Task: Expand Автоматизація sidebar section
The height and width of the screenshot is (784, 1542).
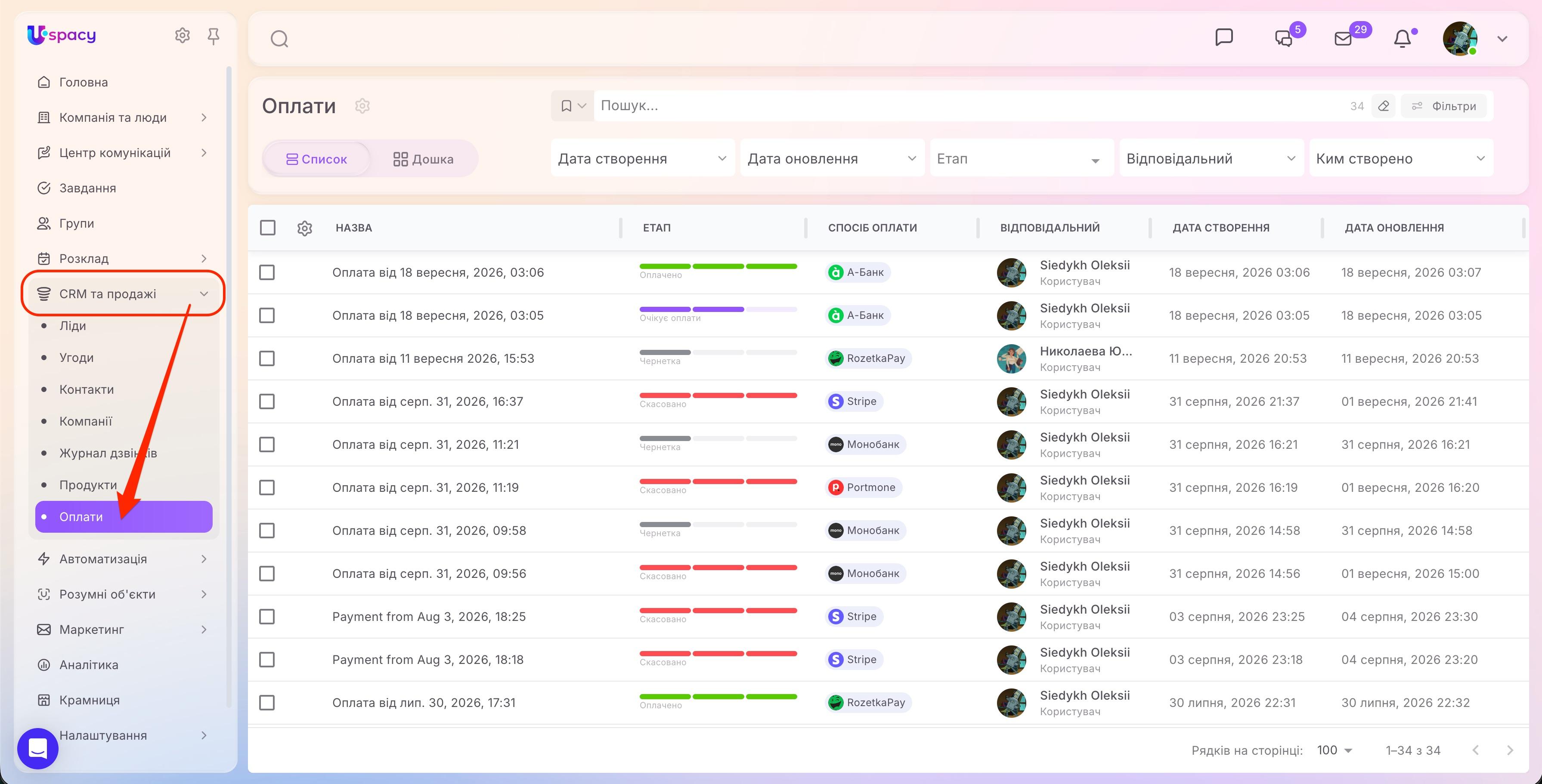Action: click(123, 559)
